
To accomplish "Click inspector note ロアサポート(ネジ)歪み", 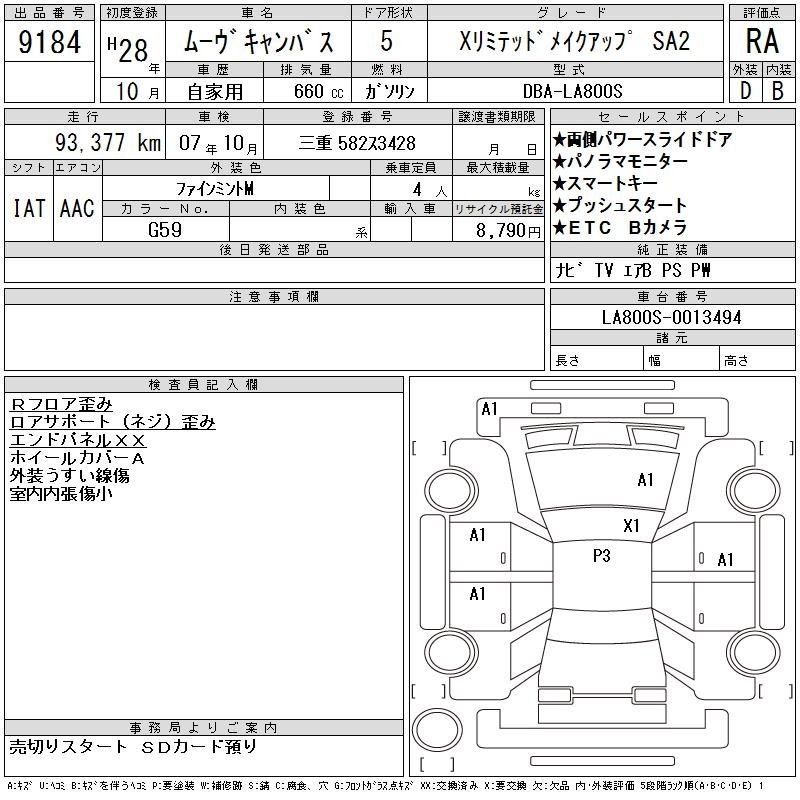I will click(113, 422).
